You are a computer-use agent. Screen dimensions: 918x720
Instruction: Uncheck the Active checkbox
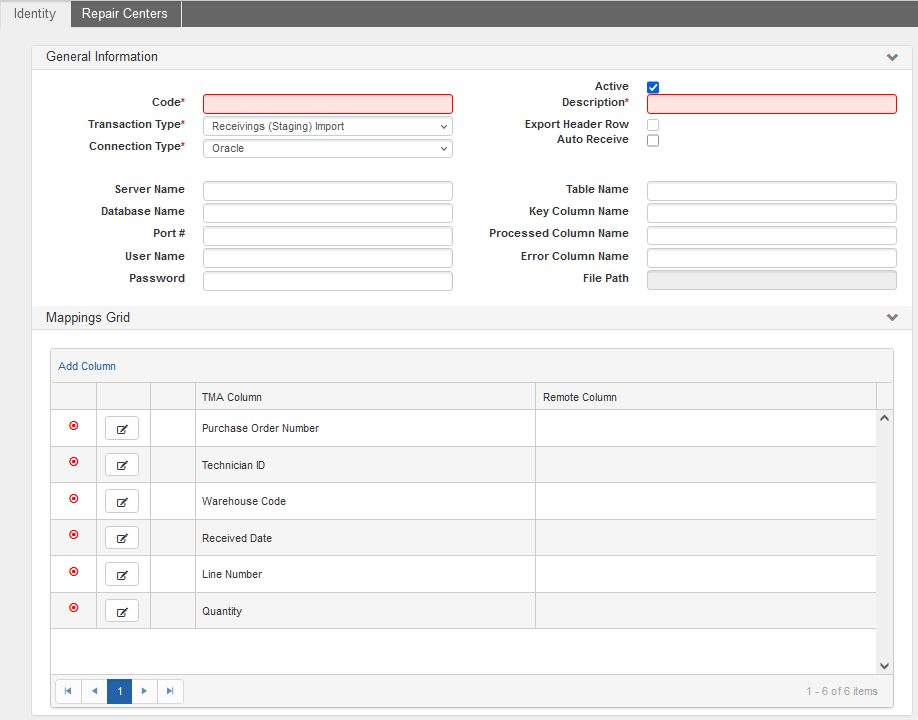653,88
